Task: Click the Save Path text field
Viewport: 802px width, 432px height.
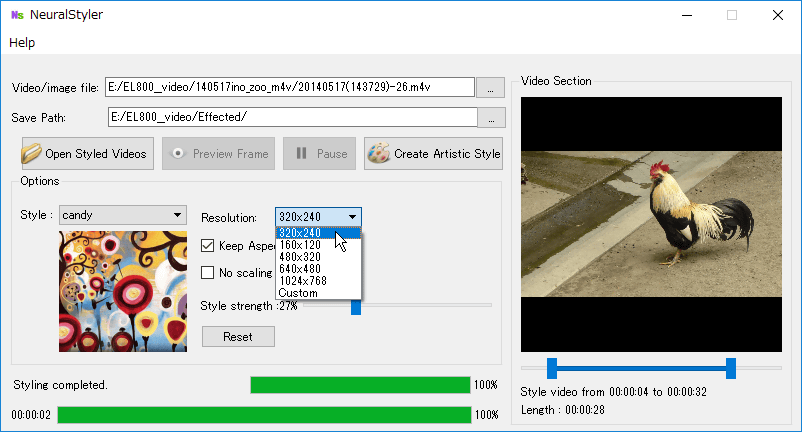Action: coord(290,117)
